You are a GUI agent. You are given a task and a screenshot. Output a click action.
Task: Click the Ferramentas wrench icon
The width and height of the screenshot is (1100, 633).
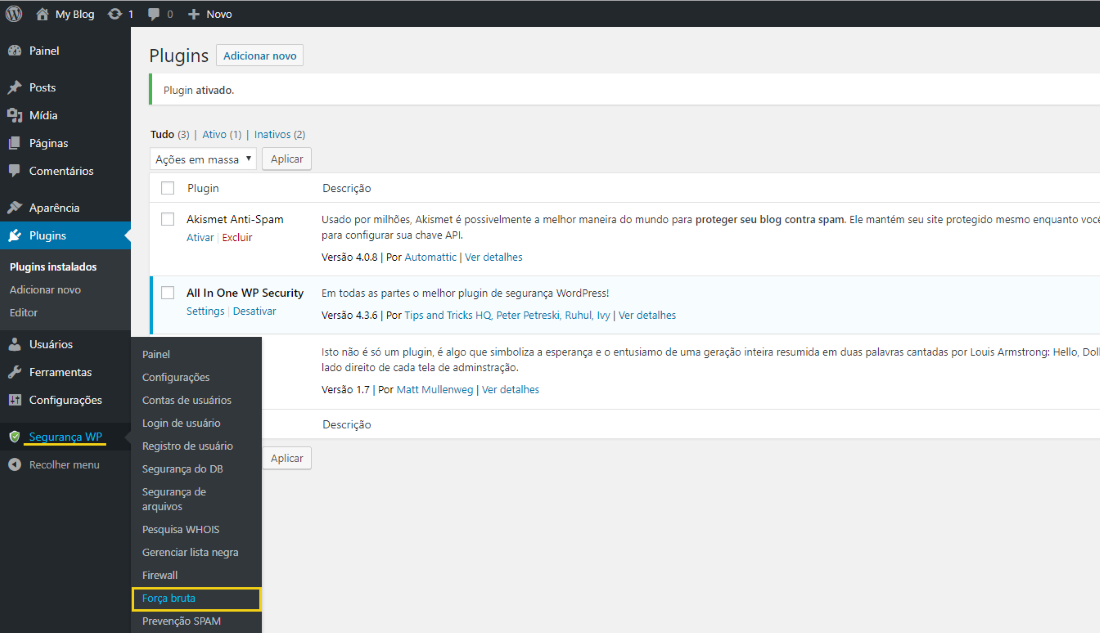pyautogui.click(x=15, y=372)
